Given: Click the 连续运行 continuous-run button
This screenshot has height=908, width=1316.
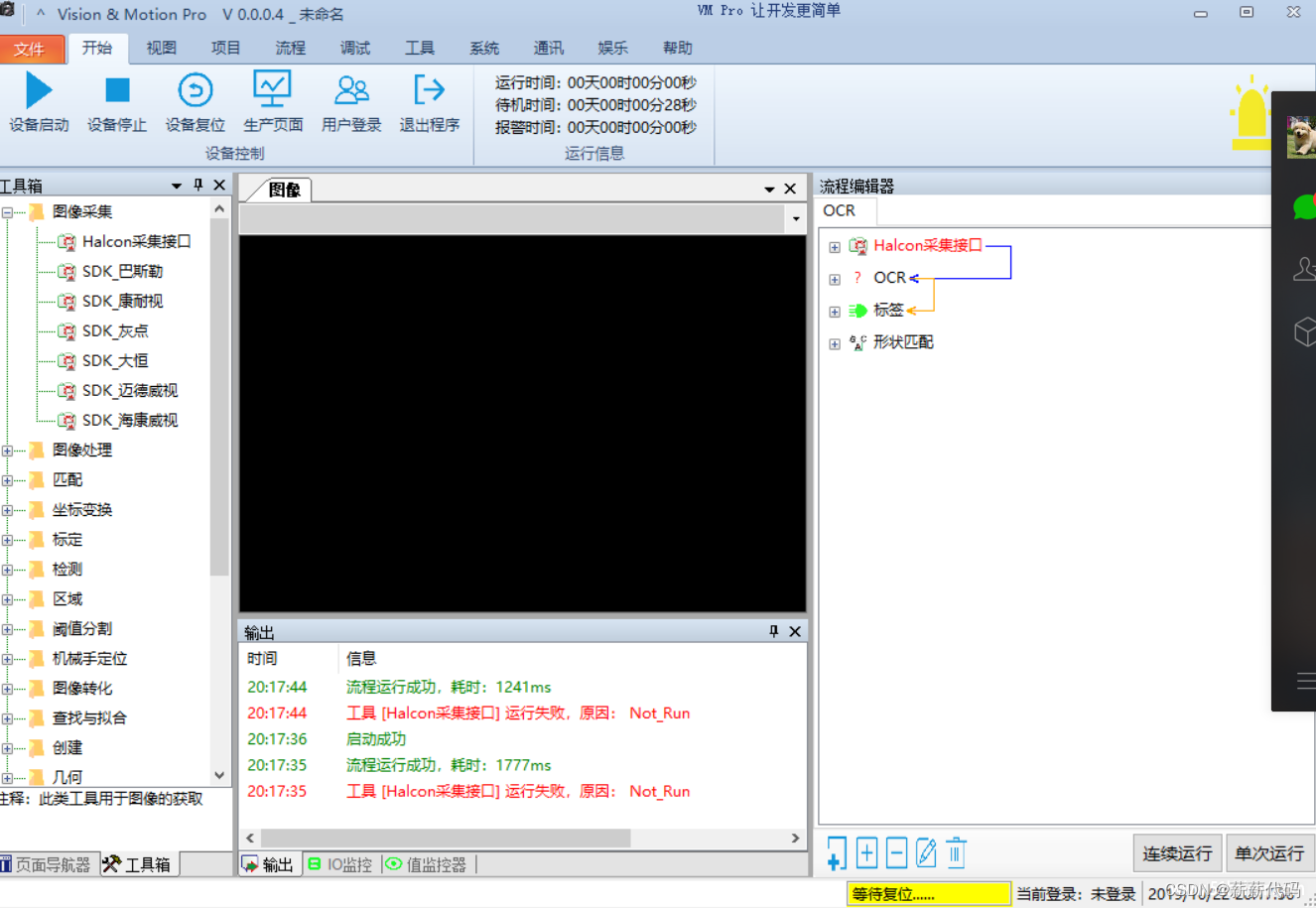Looking at the screenshot, I should coord(1177,851).
